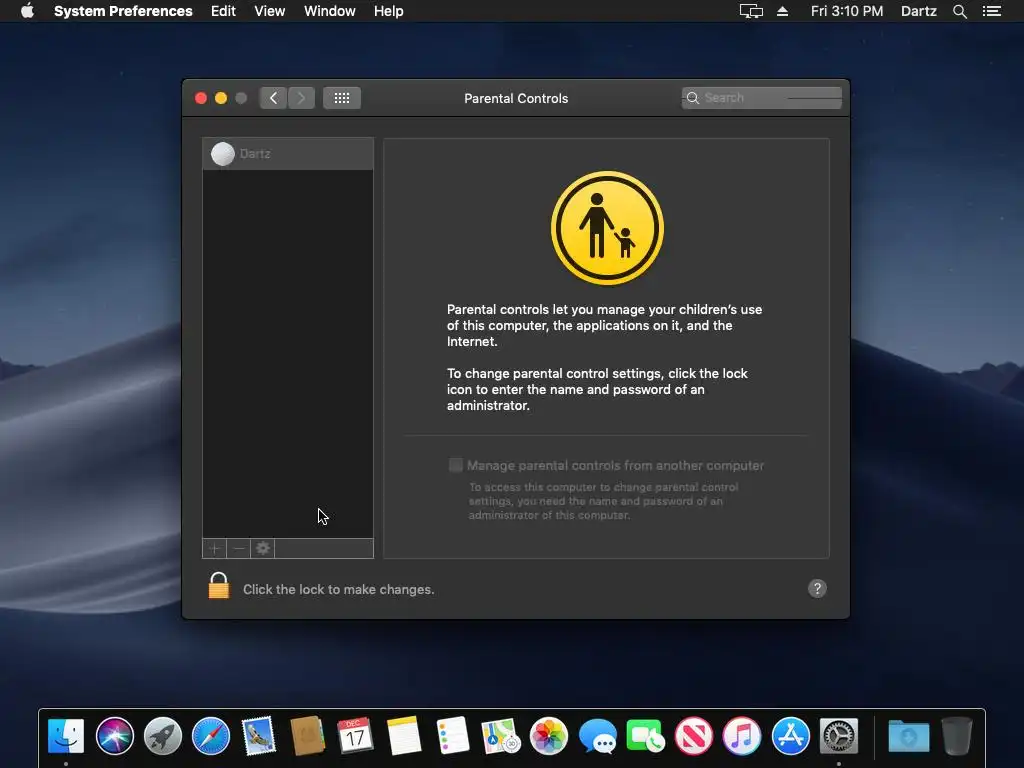Viewport: 1024px width, 768px height.
Task: Open Finder from the Dock
Action: coord(66,736)
